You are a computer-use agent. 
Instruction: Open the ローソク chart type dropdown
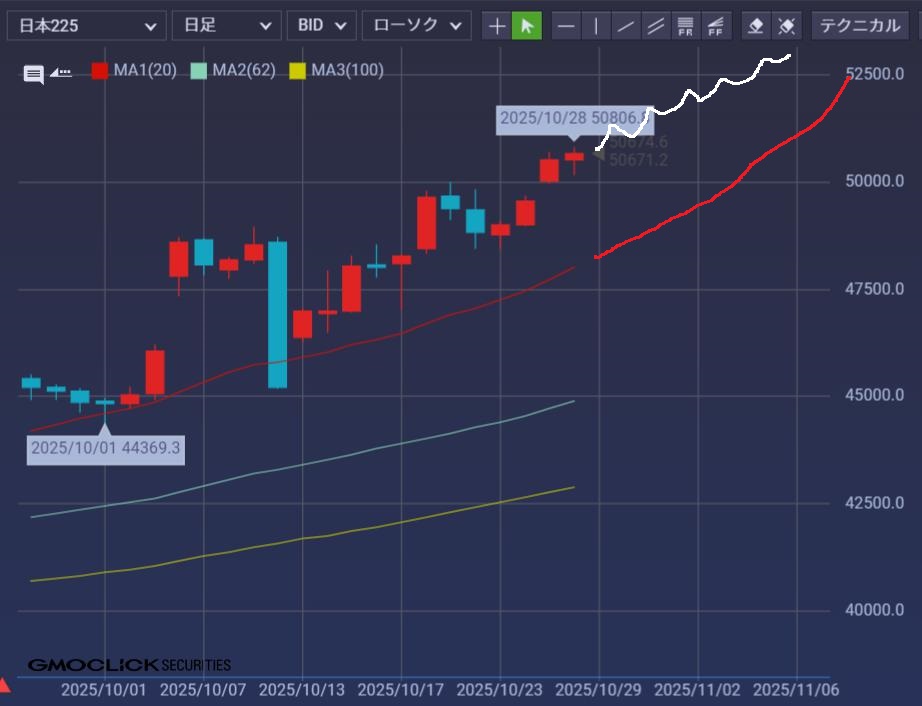coord(416,26)
